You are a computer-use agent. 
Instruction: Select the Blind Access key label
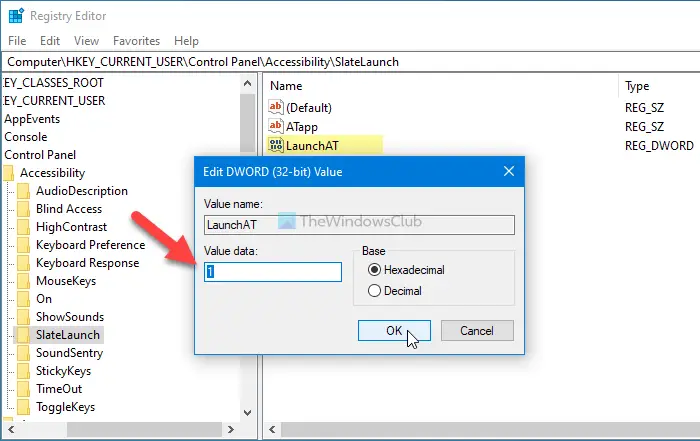point(69,209)
